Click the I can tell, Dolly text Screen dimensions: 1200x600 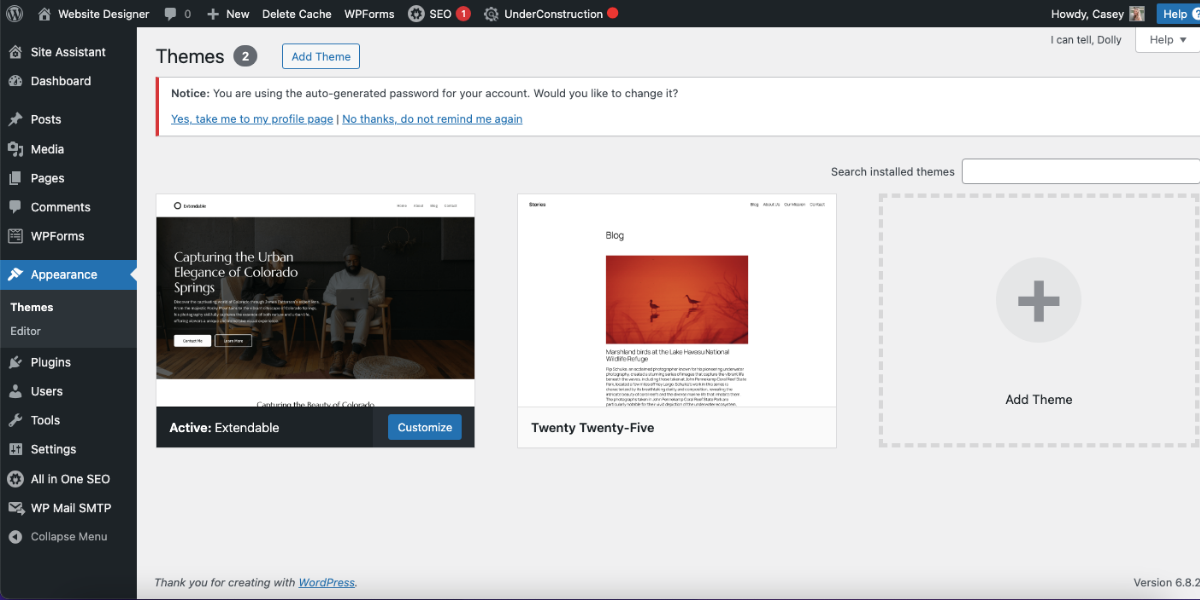pos(1086,40)
